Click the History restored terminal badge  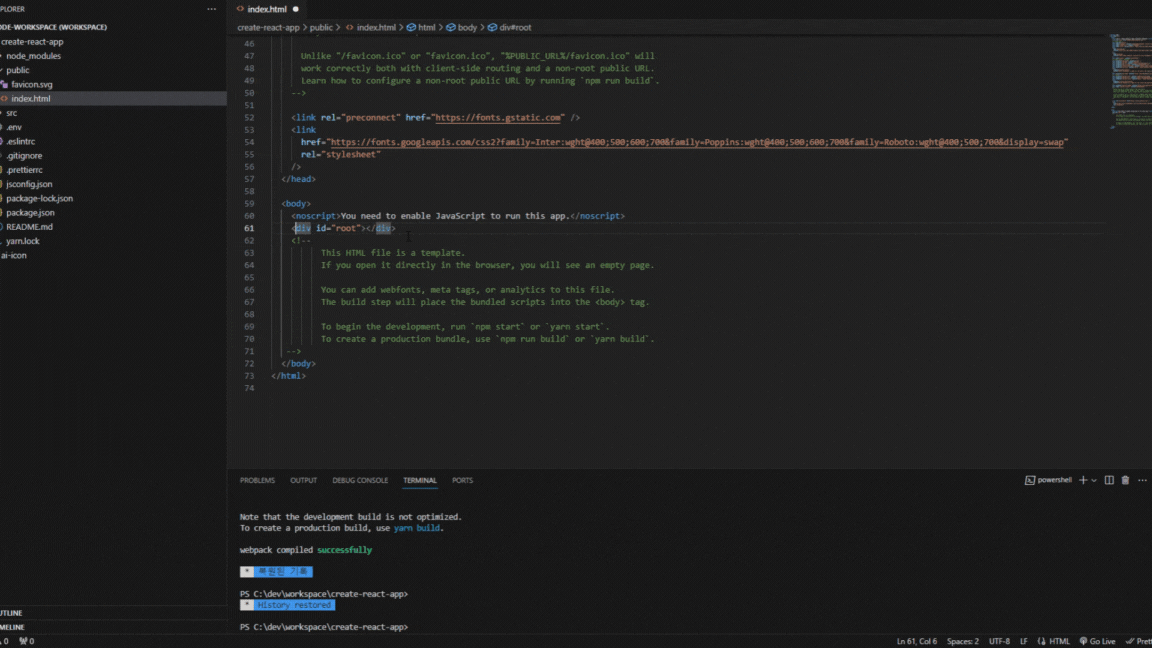pos(287,605)
